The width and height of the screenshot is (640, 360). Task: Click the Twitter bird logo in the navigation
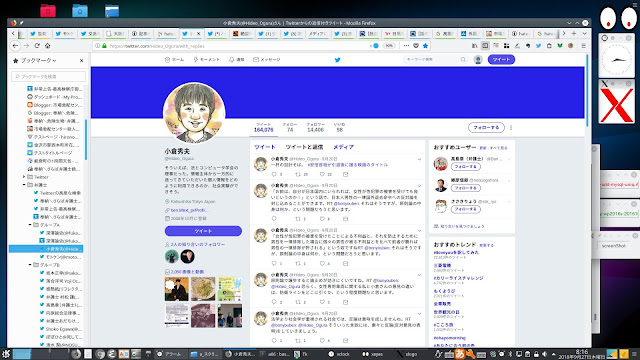338,60
